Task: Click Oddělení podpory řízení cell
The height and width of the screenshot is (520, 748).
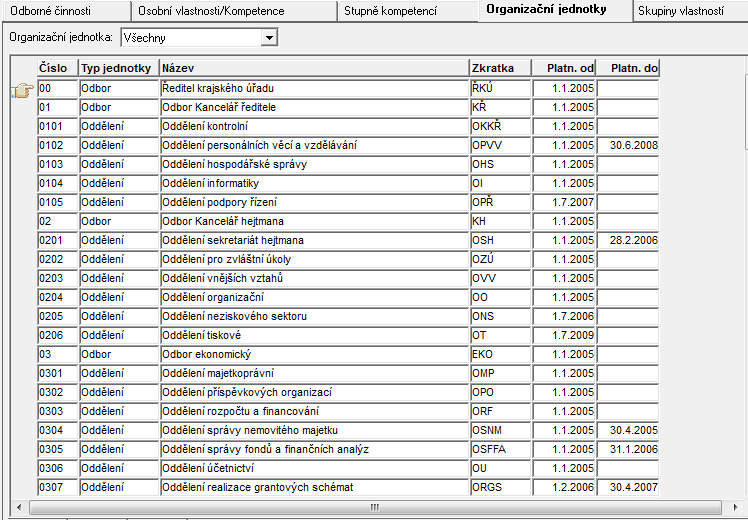Action: [315, 202]
